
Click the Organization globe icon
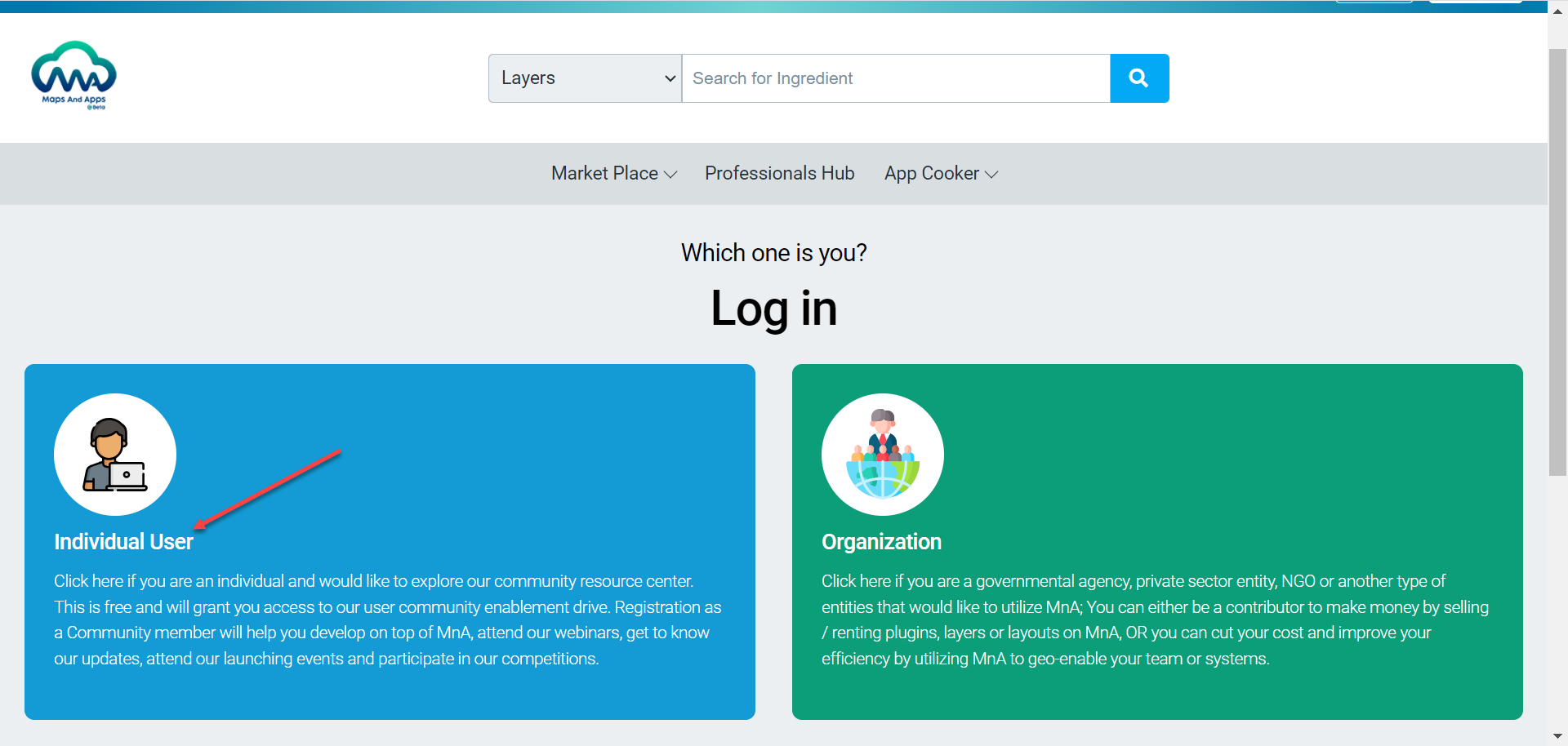pyautogui.click(x=883, y=455)
